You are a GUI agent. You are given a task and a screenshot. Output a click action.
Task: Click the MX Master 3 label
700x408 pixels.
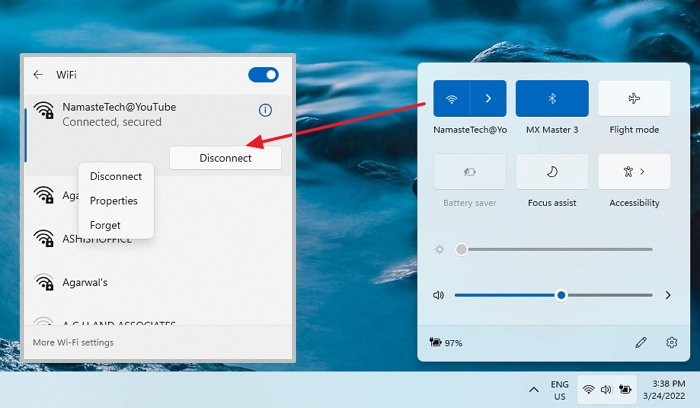552,130
